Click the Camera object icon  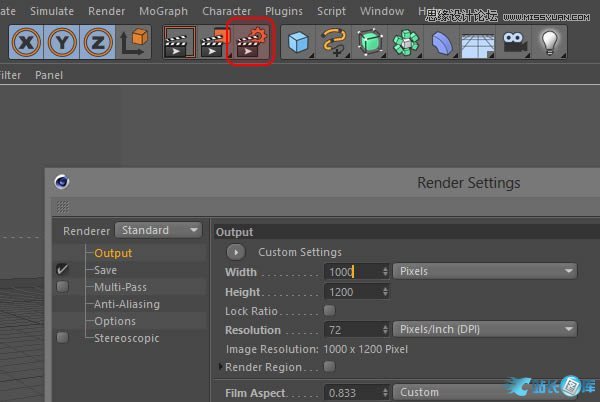(x=514, y=41)
